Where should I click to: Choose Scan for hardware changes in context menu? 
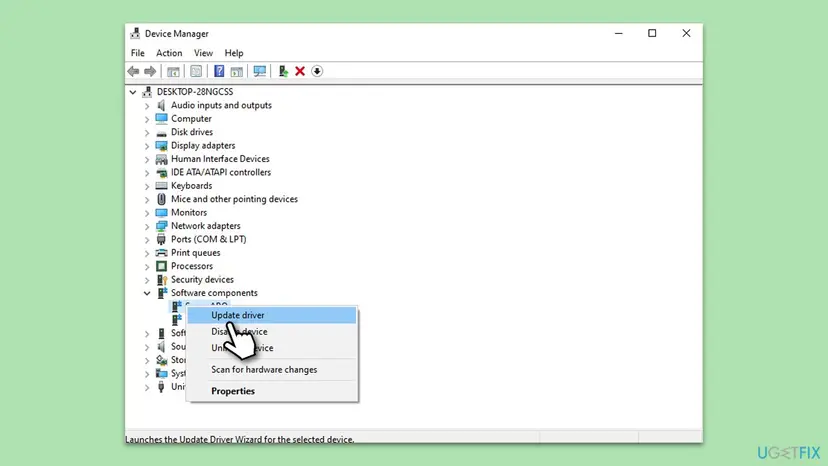[272, 369]
